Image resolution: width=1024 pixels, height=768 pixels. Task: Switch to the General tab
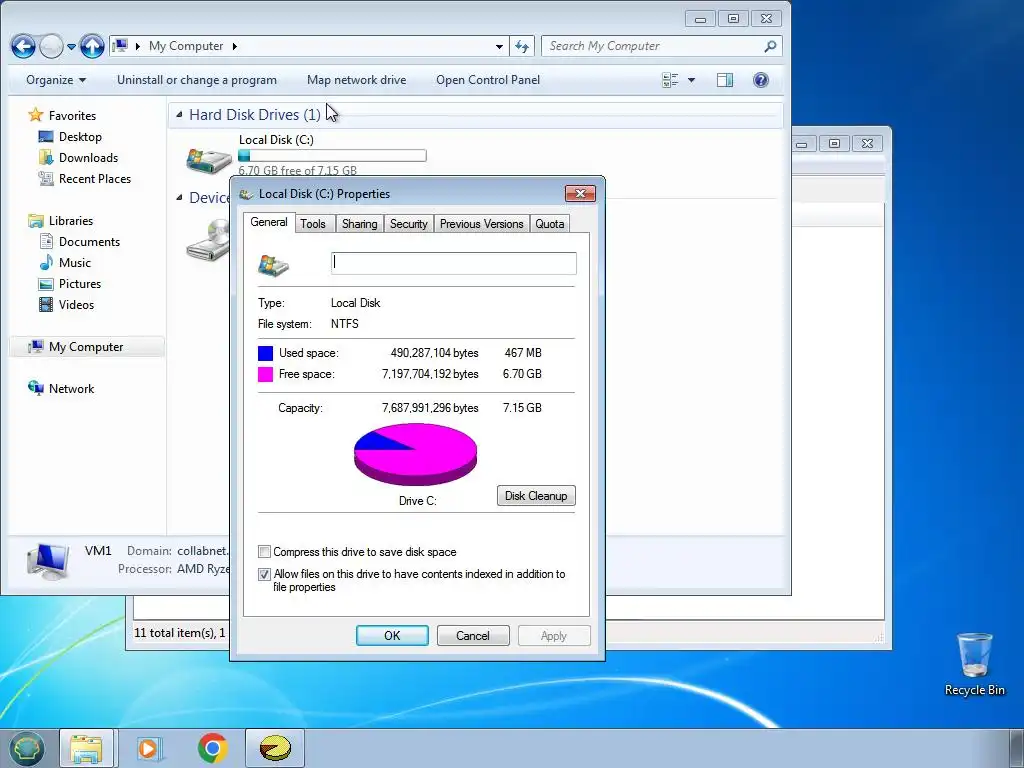point(268,222)
